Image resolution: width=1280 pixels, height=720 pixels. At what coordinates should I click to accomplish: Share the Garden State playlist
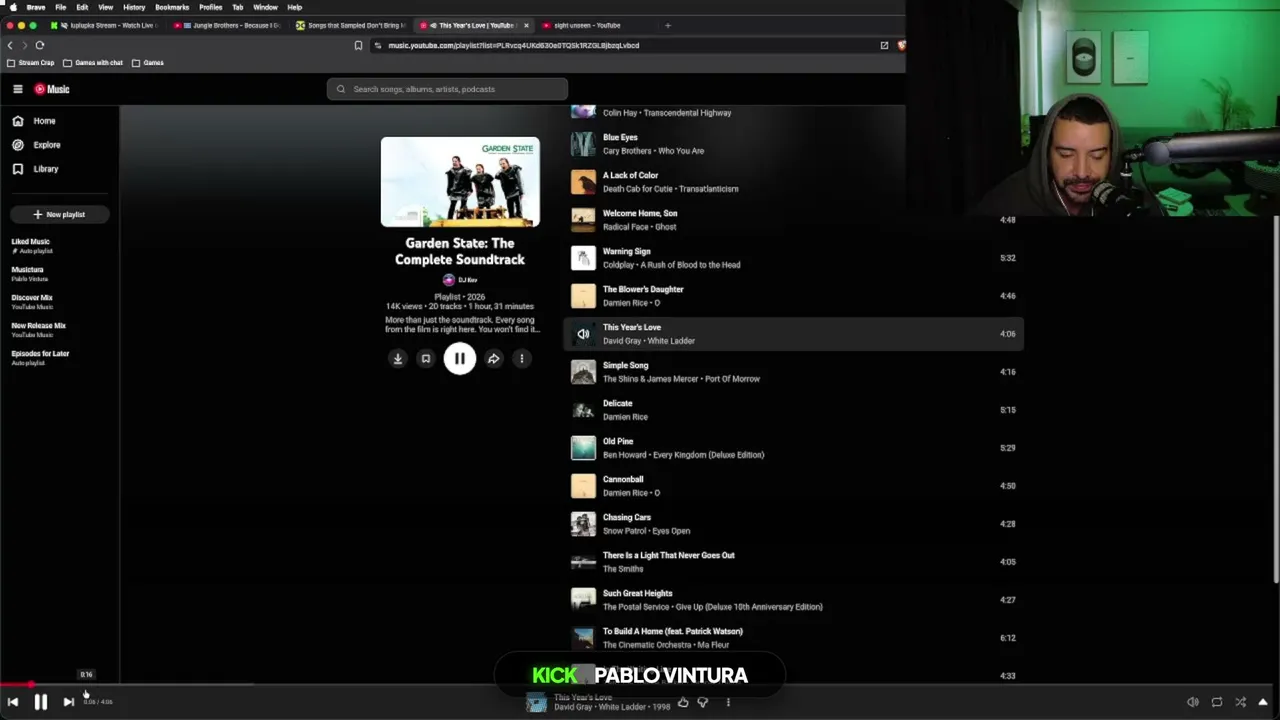pos(494,359)
